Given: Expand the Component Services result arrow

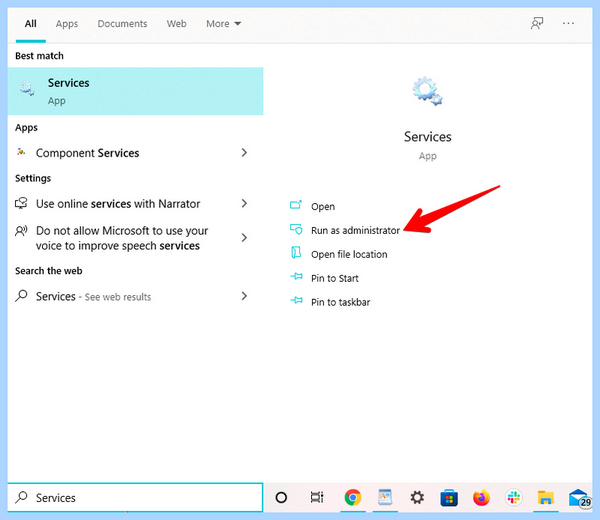Looking at the screenshot, I should (244, 153).
